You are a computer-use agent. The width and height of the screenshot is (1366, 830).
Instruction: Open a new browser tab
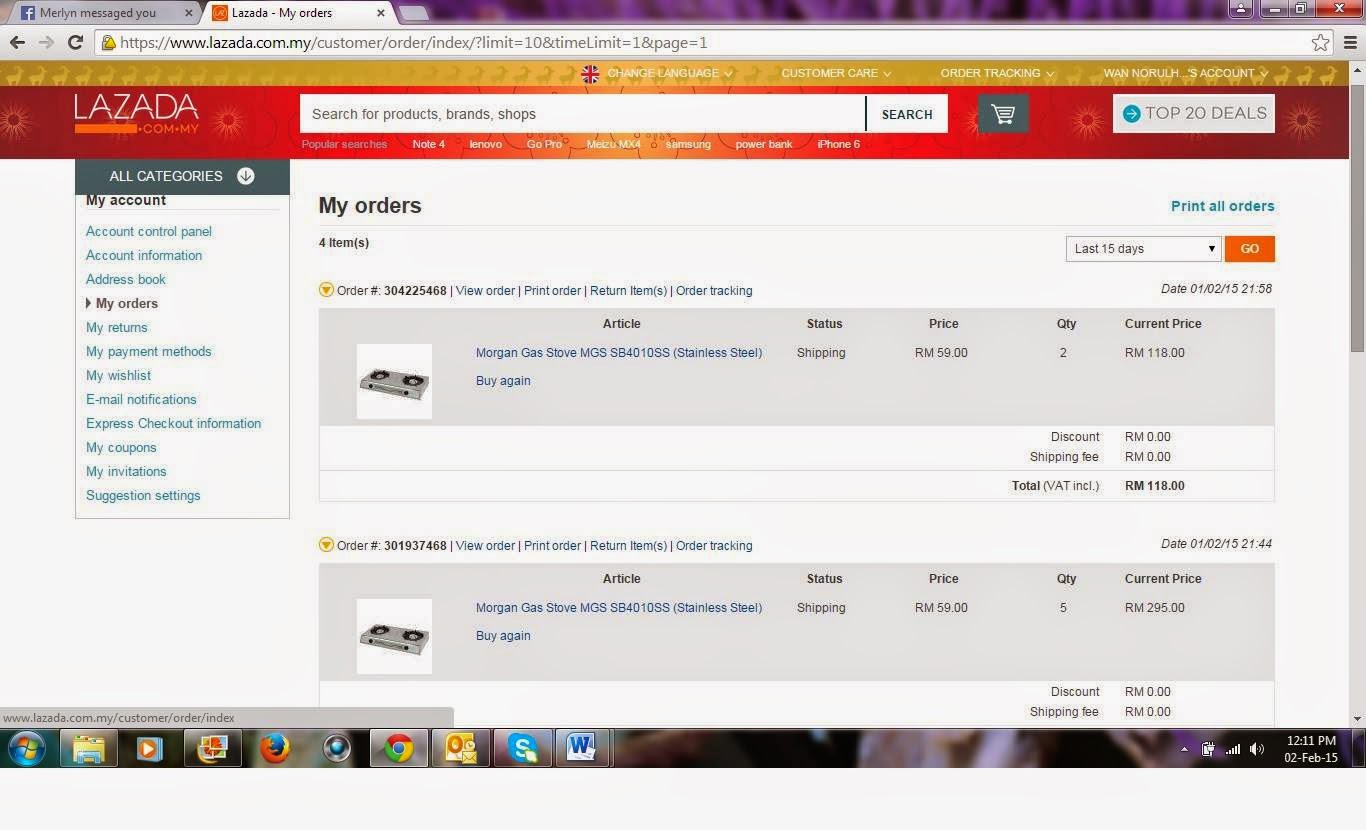[x=415, y=13]
